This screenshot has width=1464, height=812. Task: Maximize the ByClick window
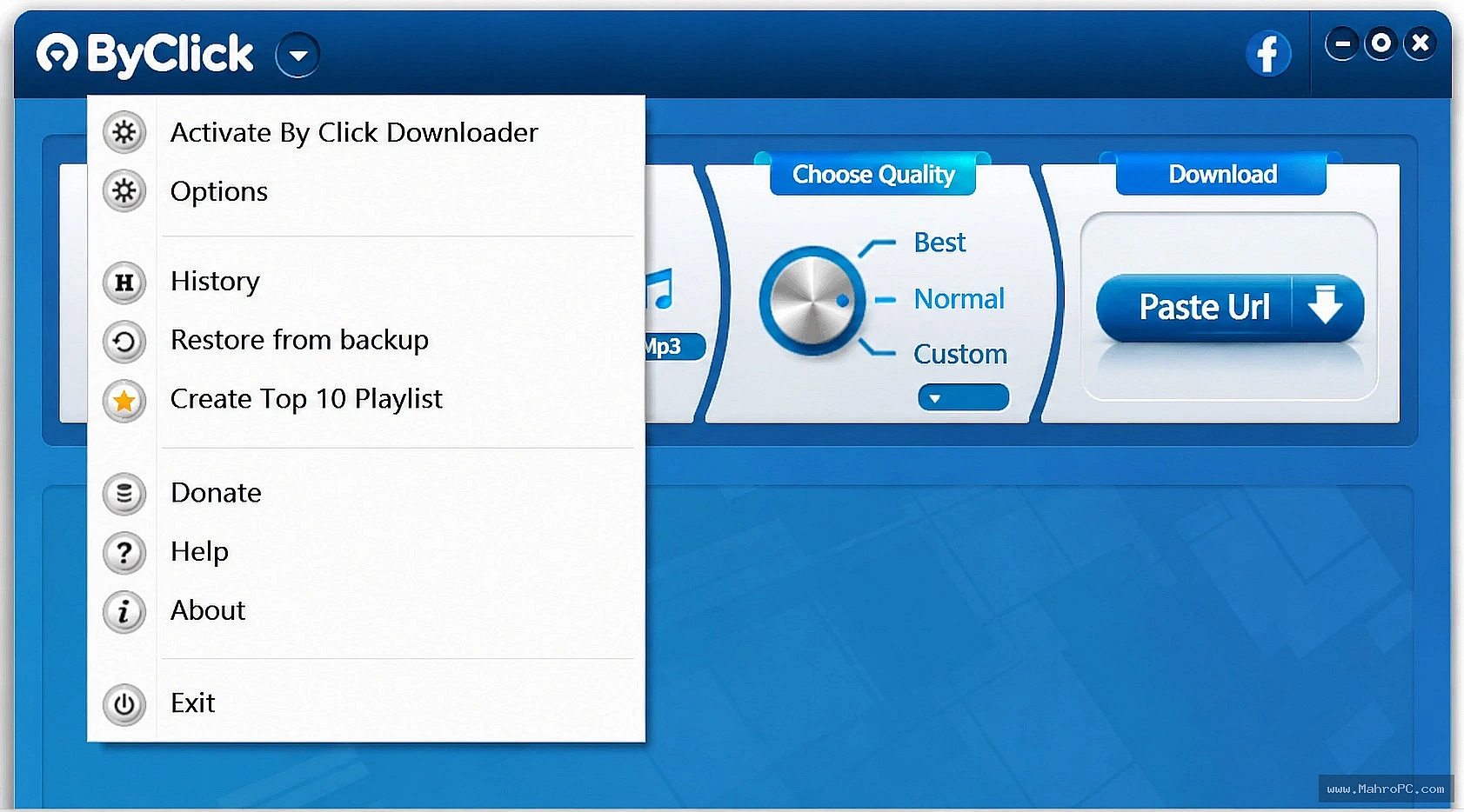click(1380, 43)
